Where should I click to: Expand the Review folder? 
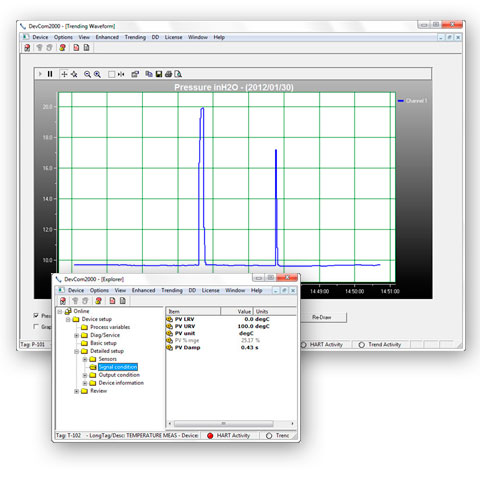pyautogui.click(x=76, y=391)
